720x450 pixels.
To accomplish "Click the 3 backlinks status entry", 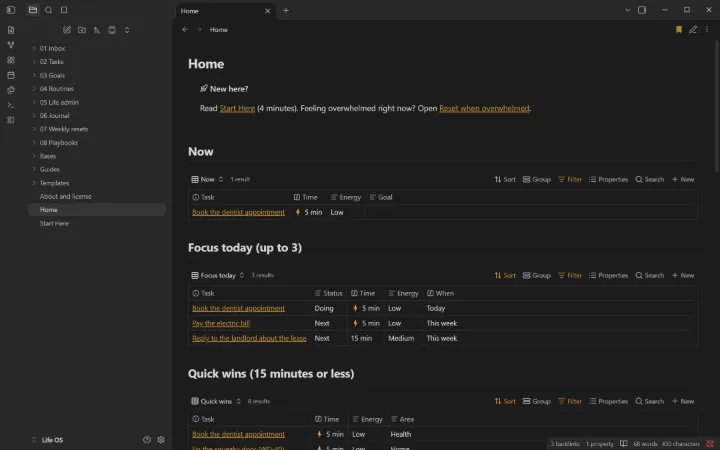I will pos(565,444).
